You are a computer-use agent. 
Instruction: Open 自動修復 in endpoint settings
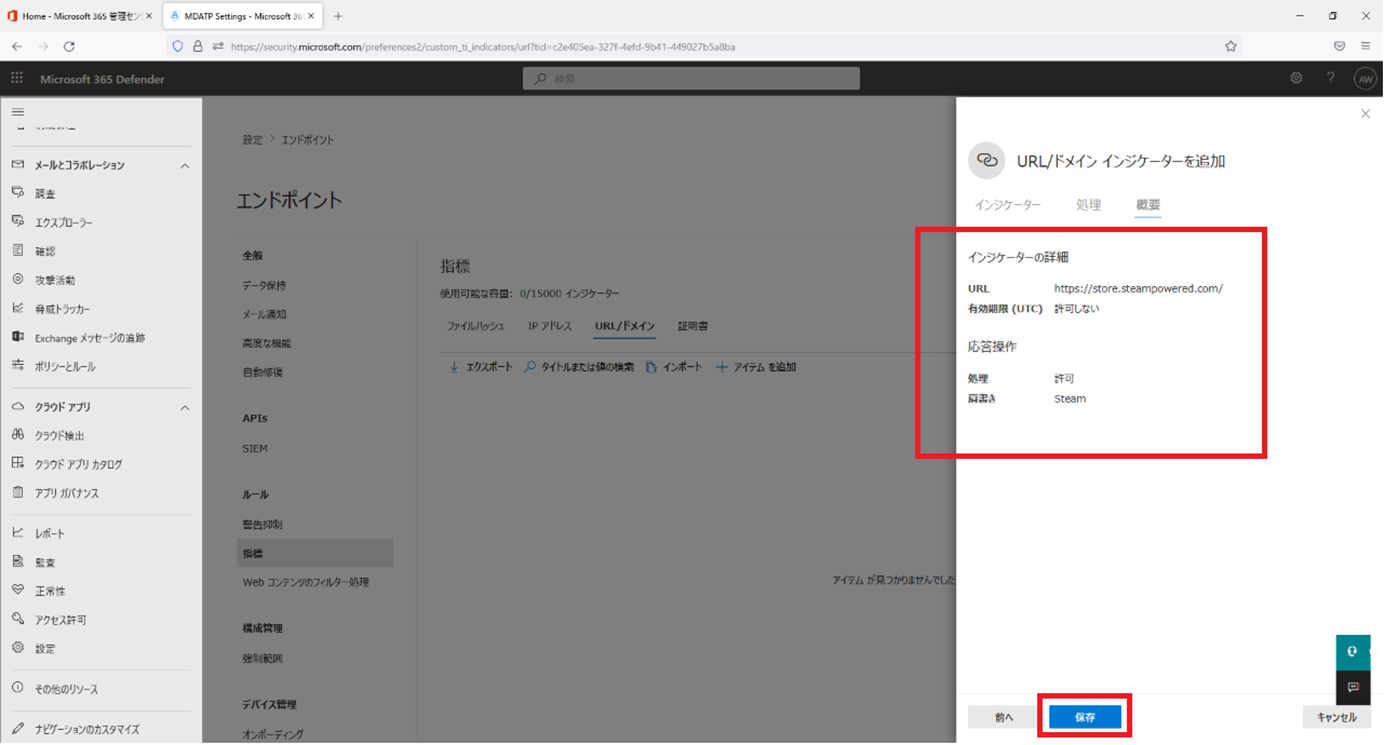click(262, 372)
